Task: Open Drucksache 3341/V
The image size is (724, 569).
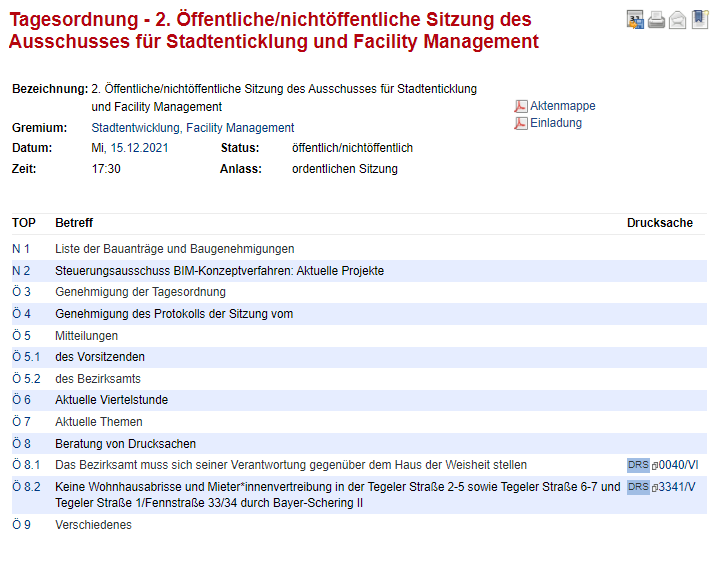Action: pyautogui.click(x=676, y=487)
